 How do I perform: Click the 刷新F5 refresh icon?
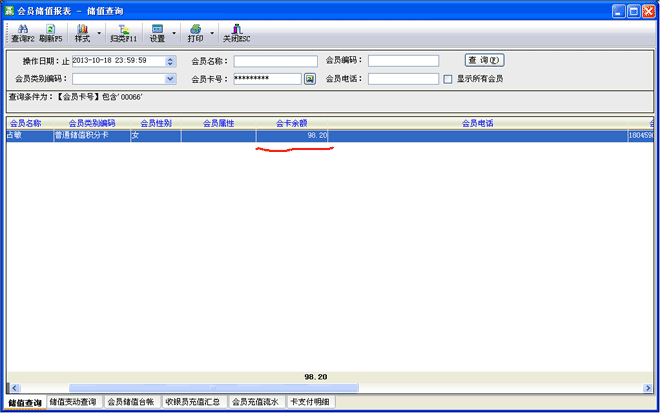coord(51,33)
